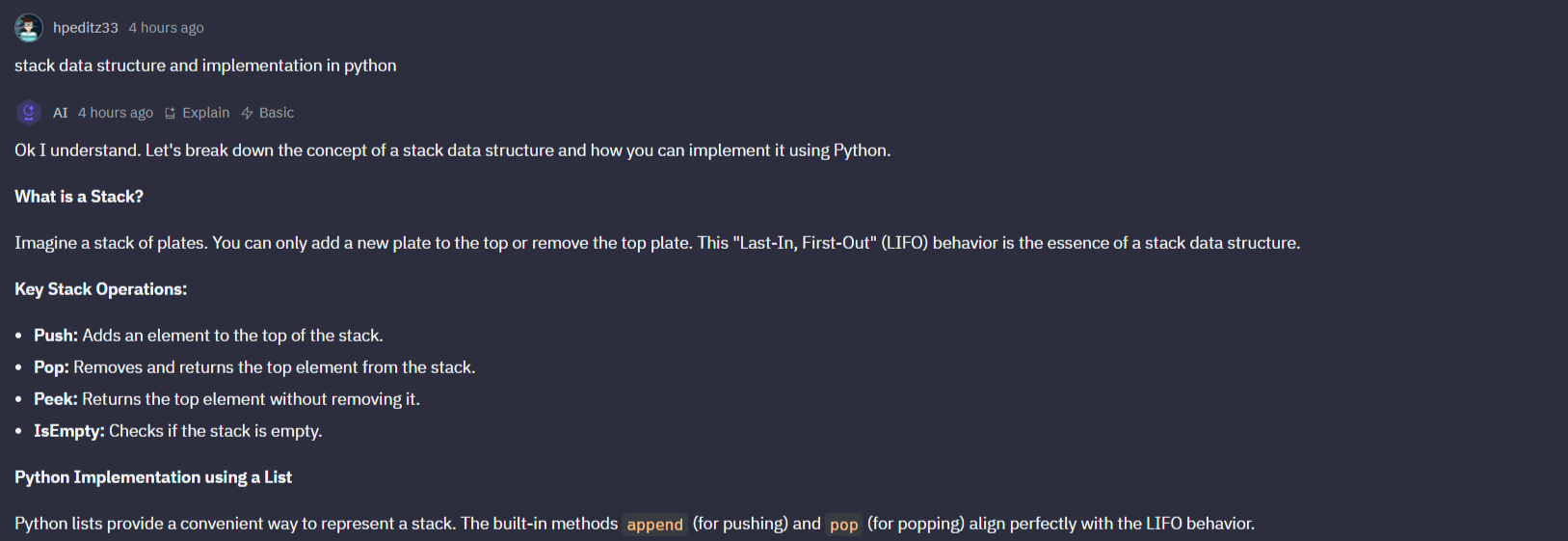Viewport: 1568px width, 541px height.
Task: Click the user's stack data structure question
Action: click(205, 66)
